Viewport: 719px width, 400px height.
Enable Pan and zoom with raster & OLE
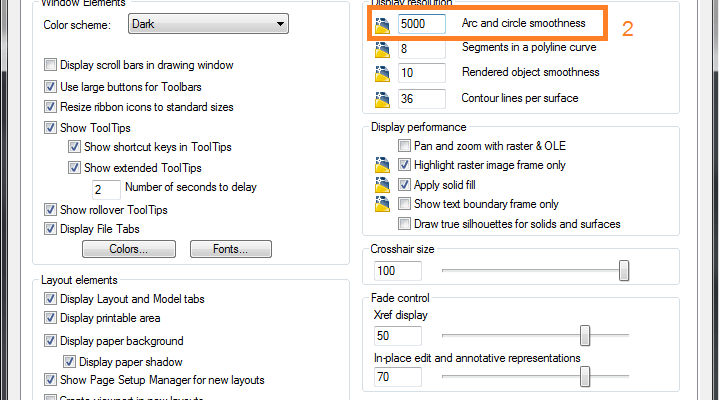point(404,146)
